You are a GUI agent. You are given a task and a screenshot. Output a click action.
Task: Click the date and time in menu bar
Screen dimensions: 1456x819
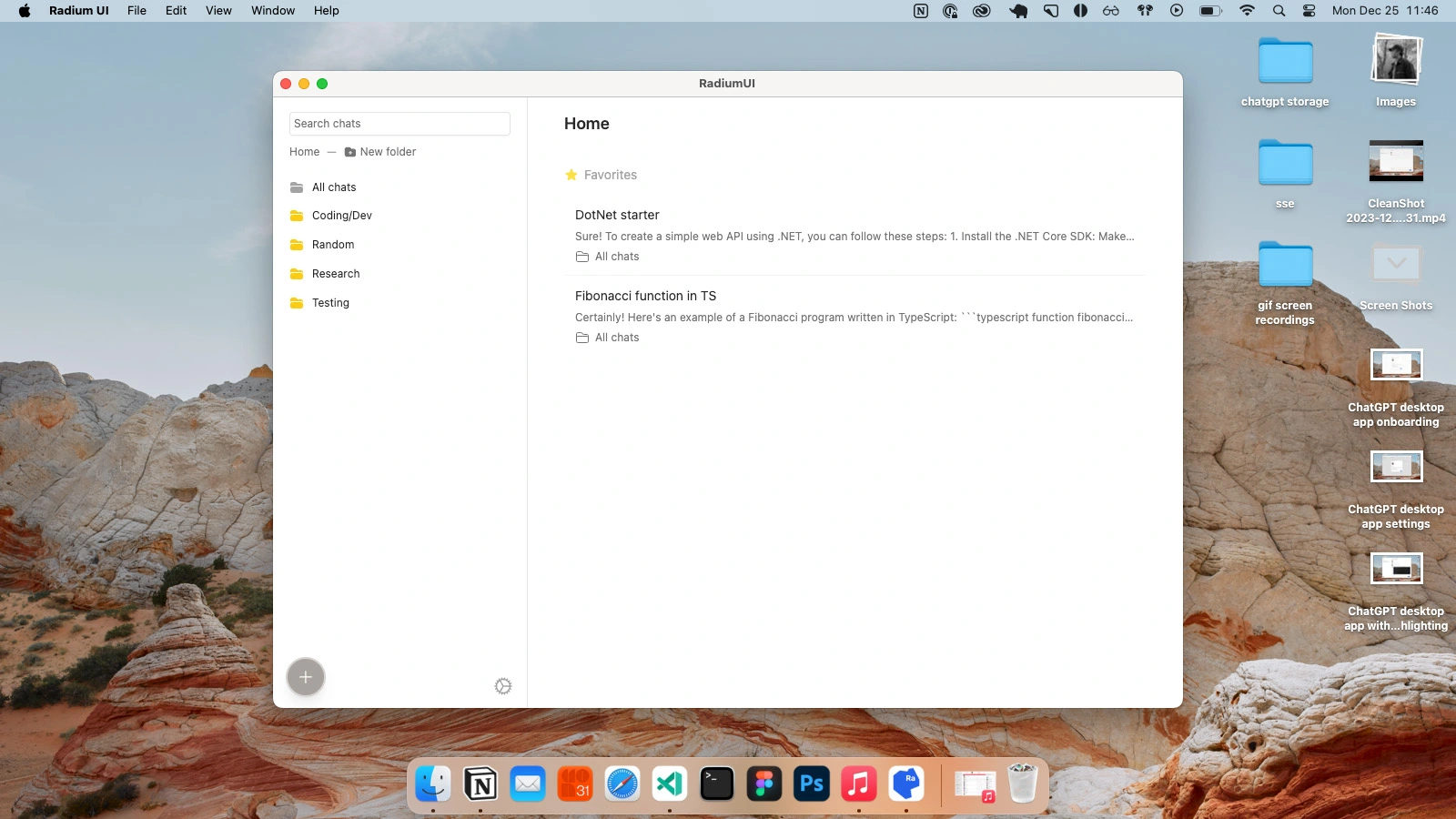pyautogui.click(x=1385, y=11)
